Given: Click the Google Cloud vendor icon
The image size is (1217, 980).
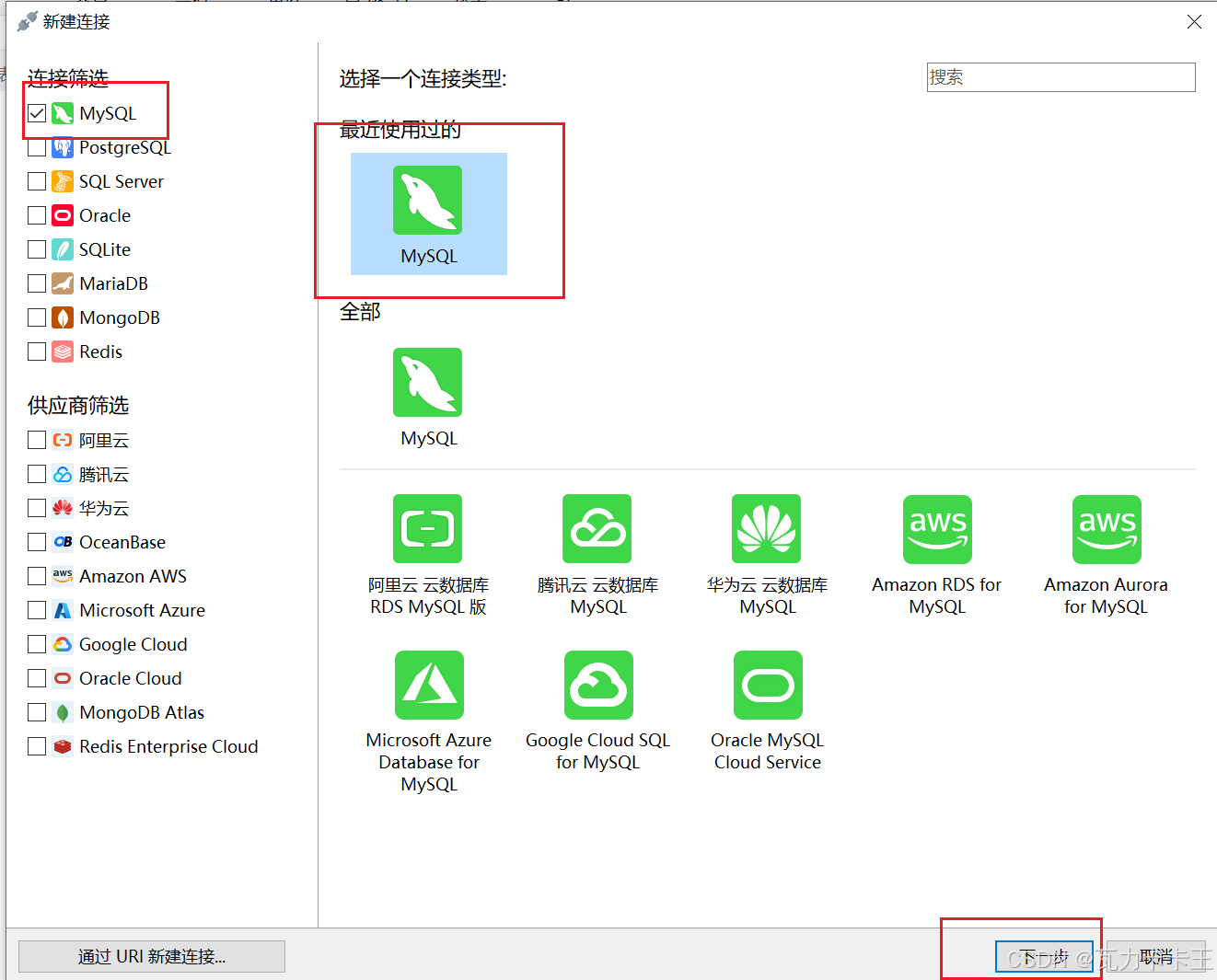Looking at the screenshot, I should [63, 644].
